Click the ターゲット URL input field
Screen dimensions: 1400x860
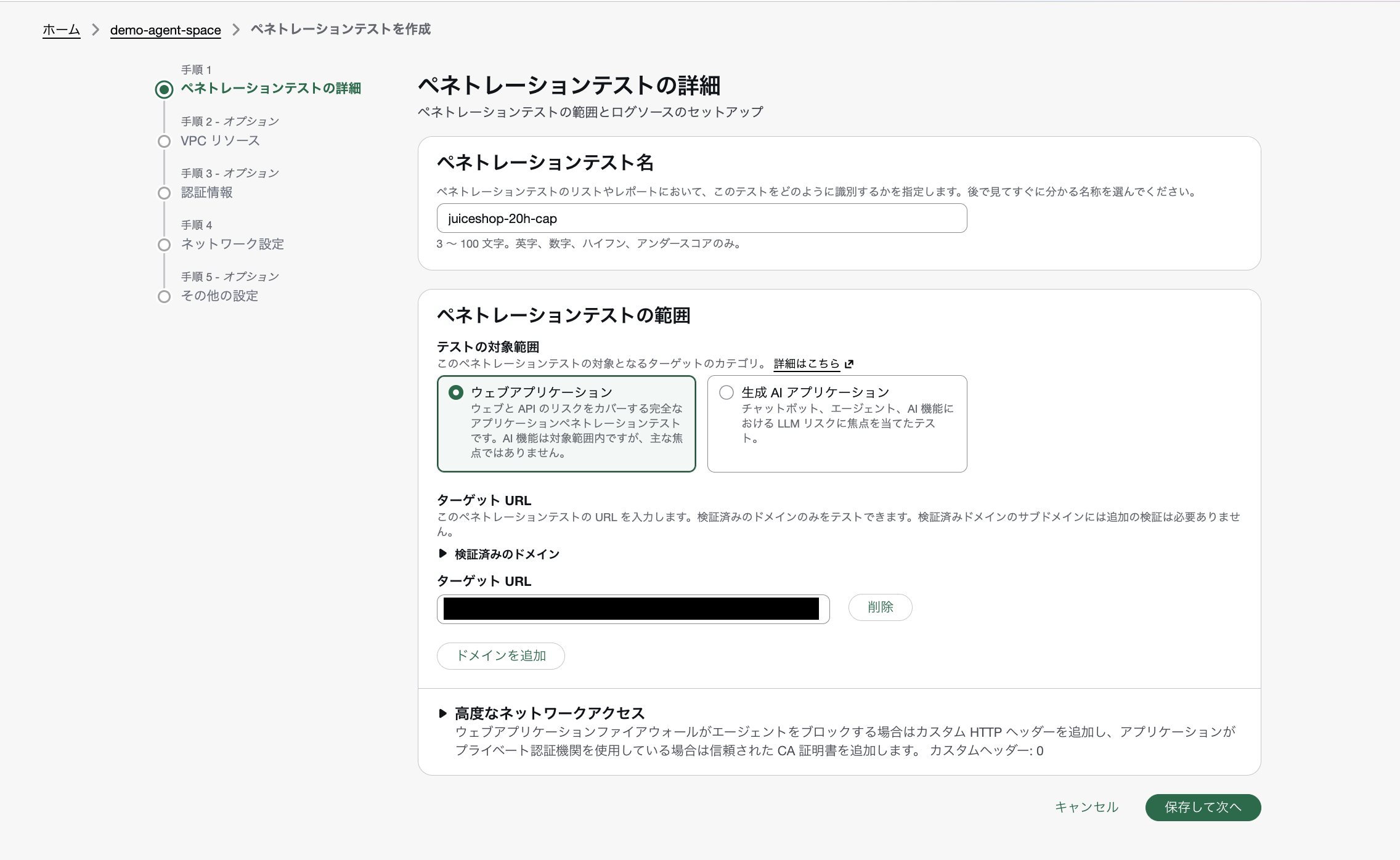coord(633,609)
